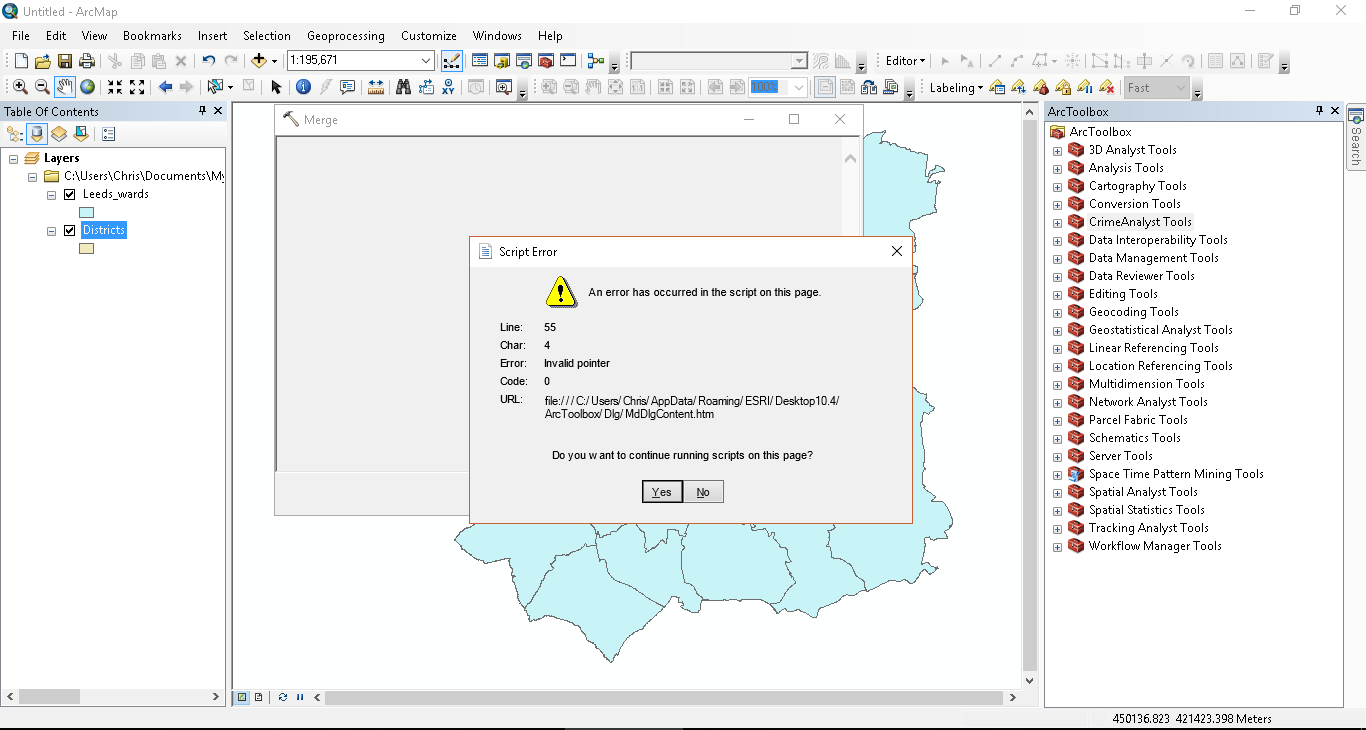The image size is (1366, 730).
Task: Open Table Of Contents options
Action: [x=109, y=133]
